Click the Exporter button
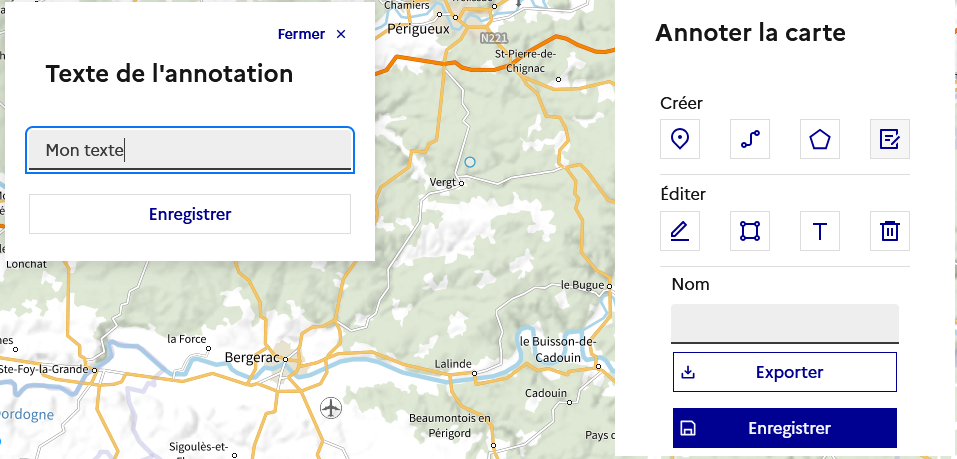The image size is (957, 459). coord(785,372)
